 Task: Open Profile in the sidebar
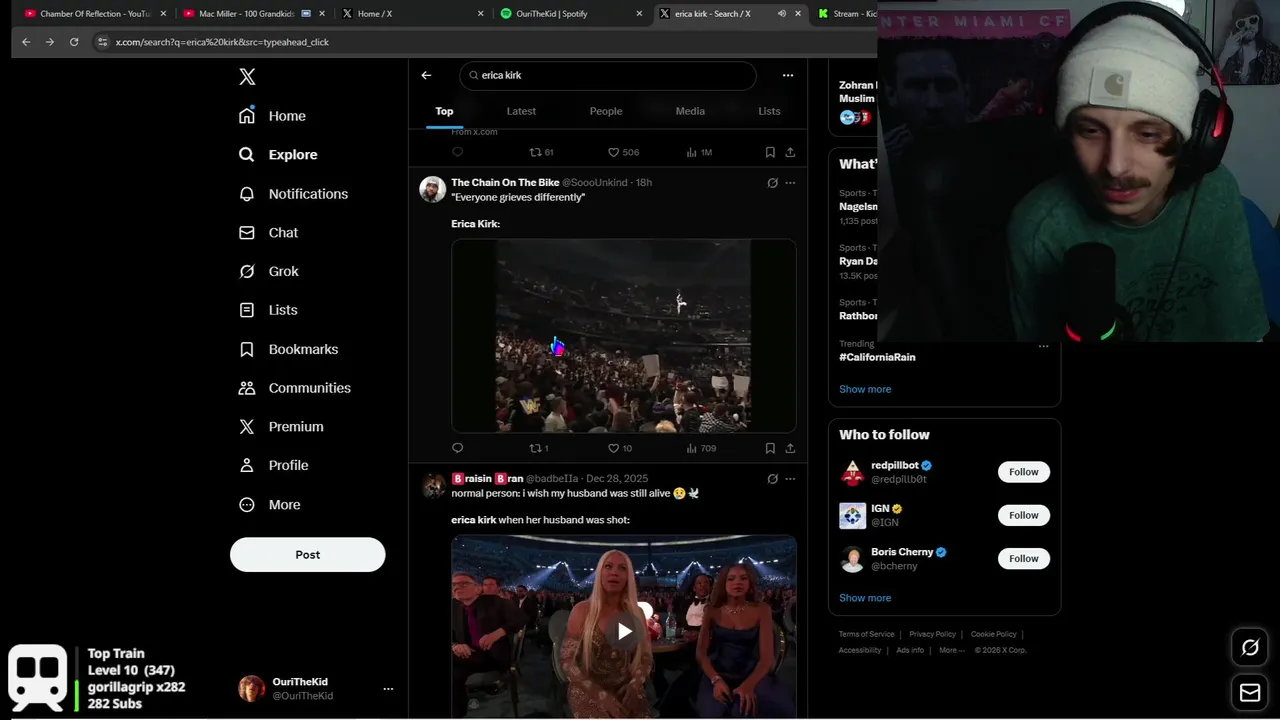[274, 465]
